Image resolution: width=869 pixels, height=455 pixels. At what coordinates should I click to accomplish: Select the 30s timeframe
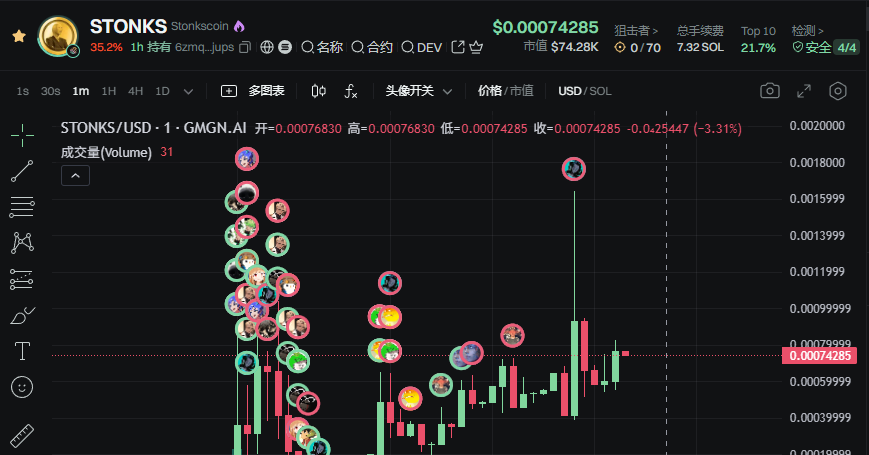click(x=50, y=91)
